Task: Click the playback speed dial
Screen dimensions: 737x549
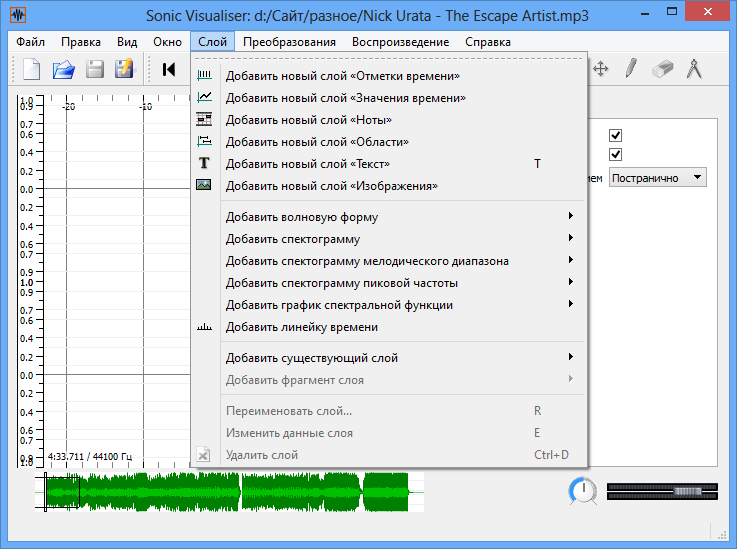Action: coord(583,491)
